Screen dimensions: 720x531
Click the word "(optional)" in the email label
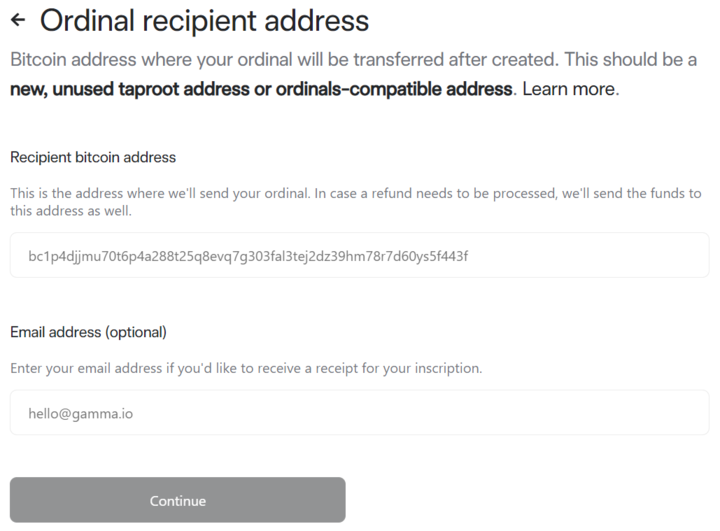(x=133, y=332)
